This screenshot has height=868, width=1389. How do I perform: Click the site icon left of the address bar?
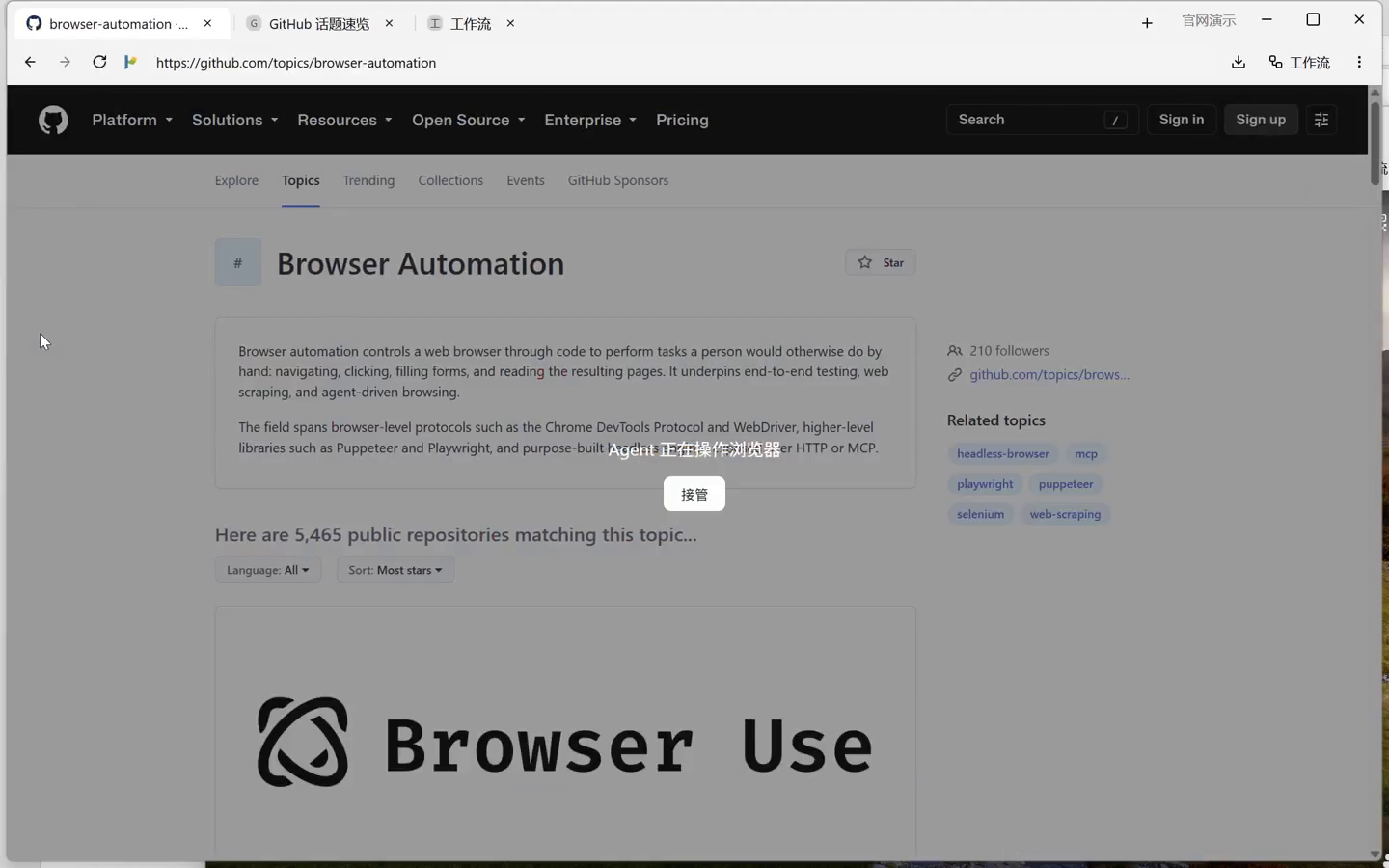(130, 62)
